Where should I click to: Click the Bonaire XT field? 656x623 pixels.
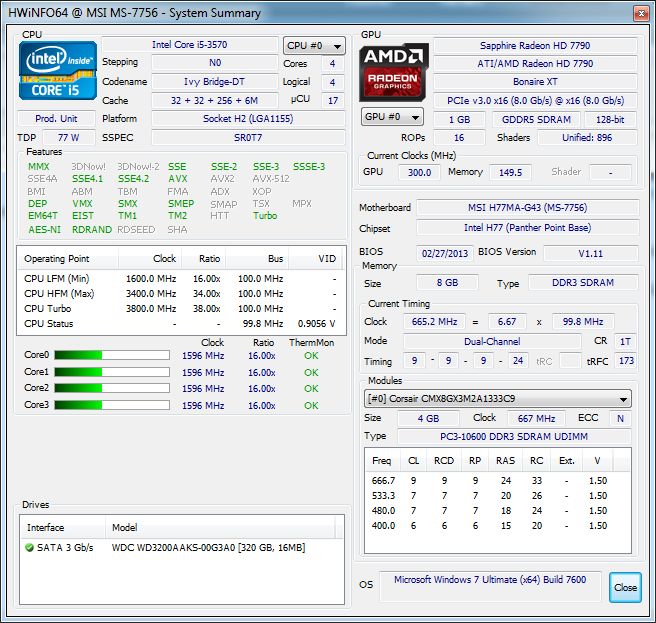[535, 82]
